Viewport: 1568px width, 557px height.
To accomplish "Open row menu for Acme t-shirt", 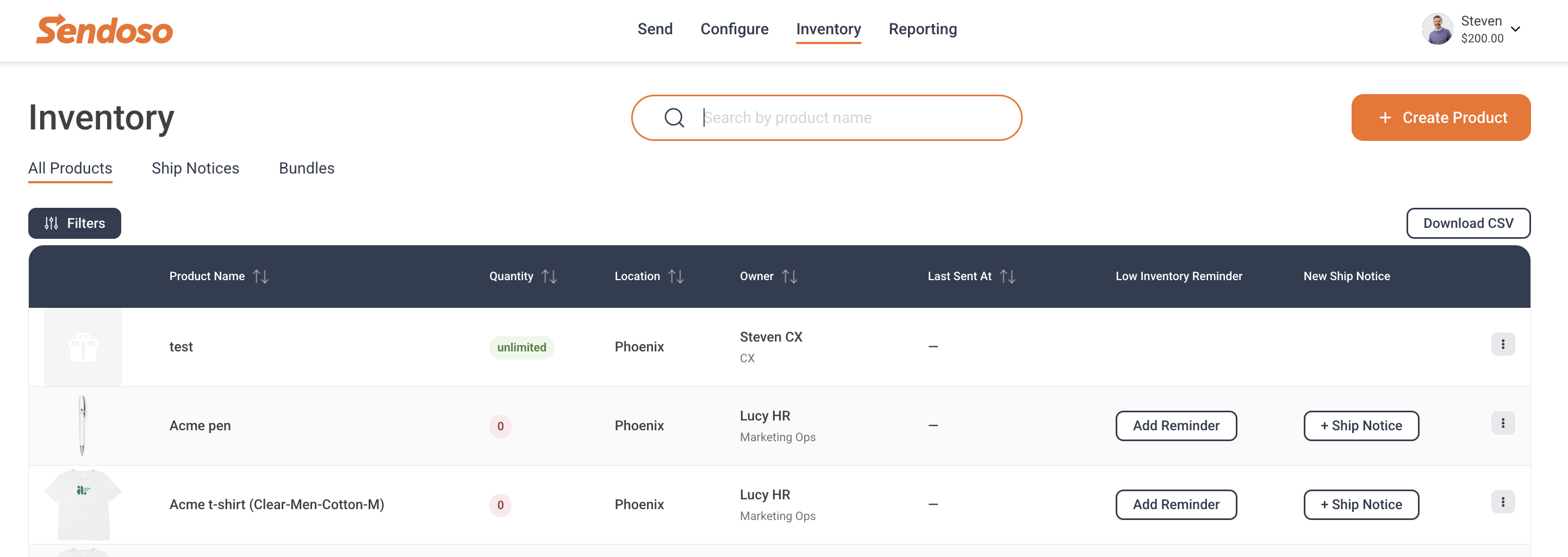I will (1502, 502).
